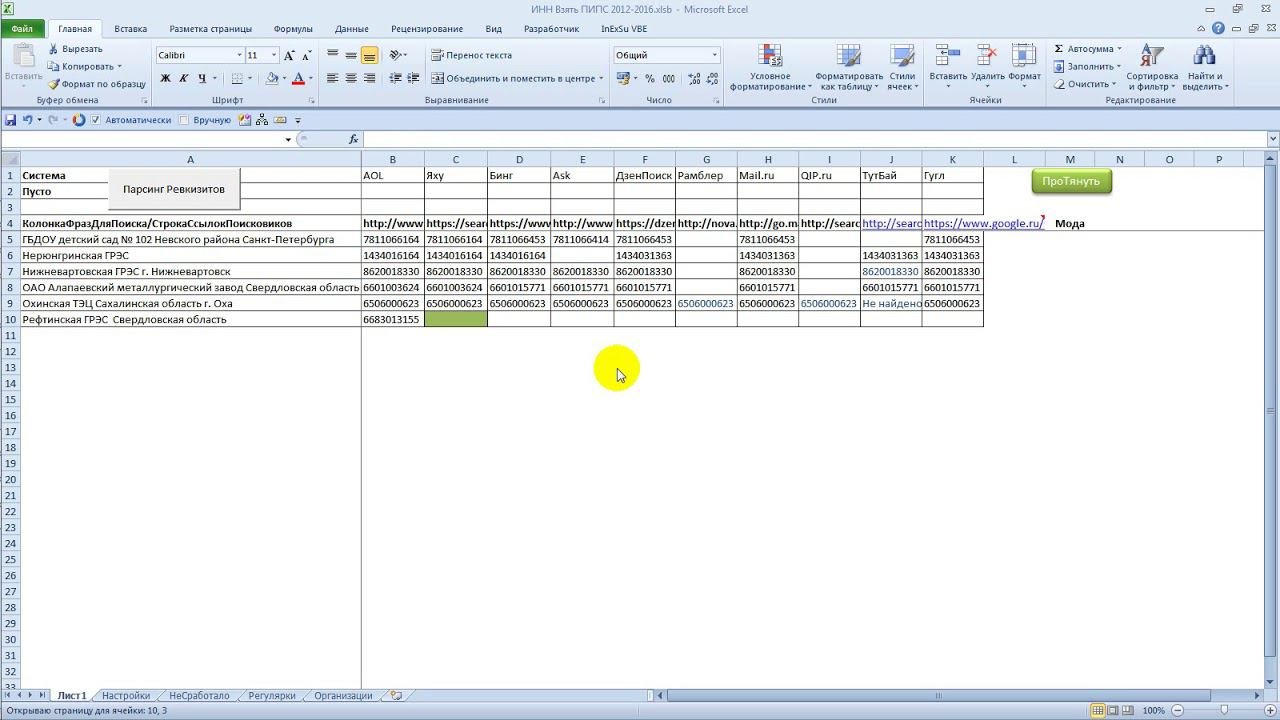Toggle Wrap Text (Перенос текста)

pos(471,55)
